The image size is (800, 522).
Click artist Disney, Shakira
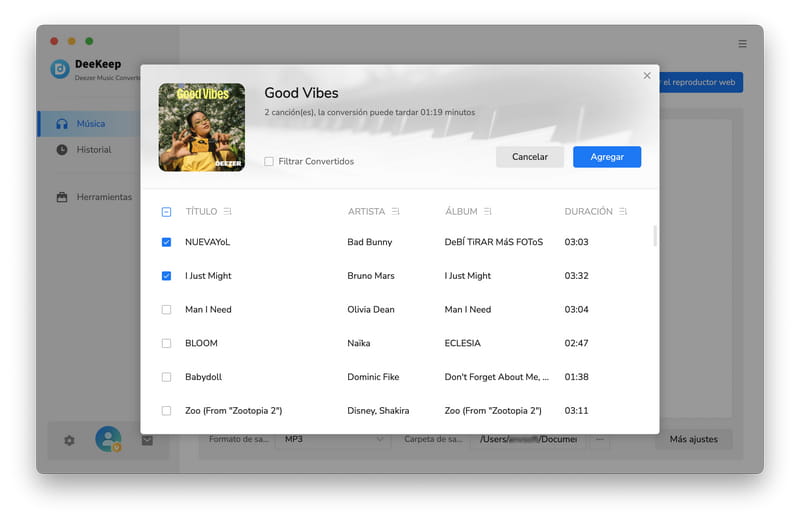[378, 411]
